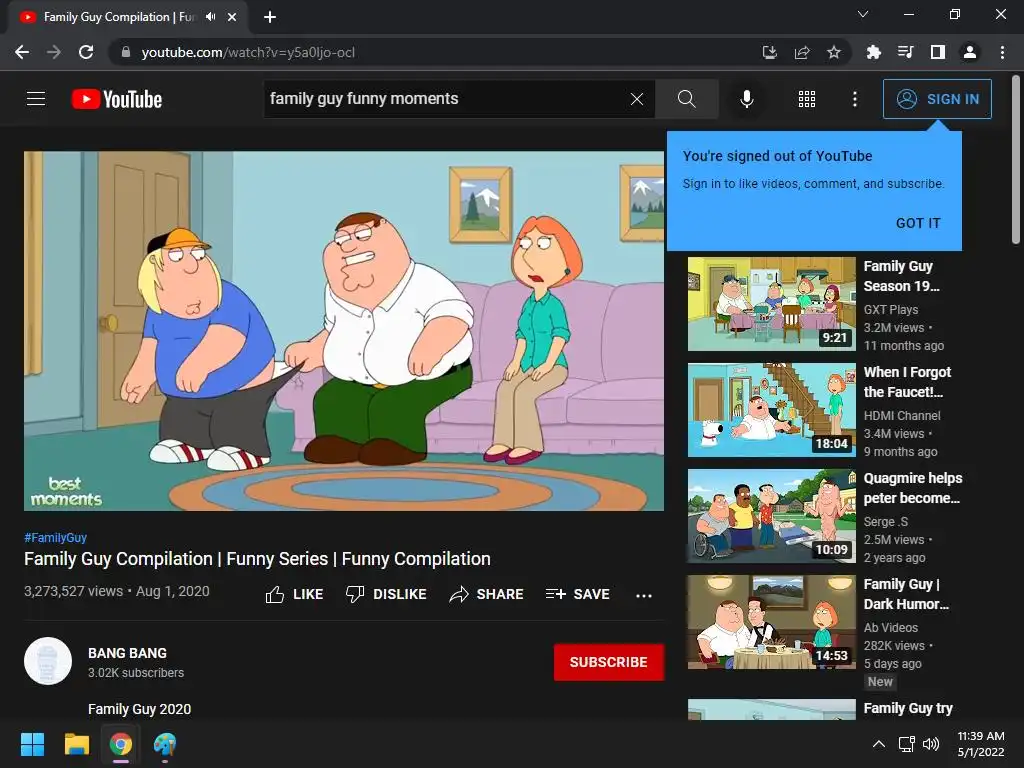Image resolution: width=1024 pixels, height=768 pixels.
Task: Click the search magnifier button
Action: 686,99
